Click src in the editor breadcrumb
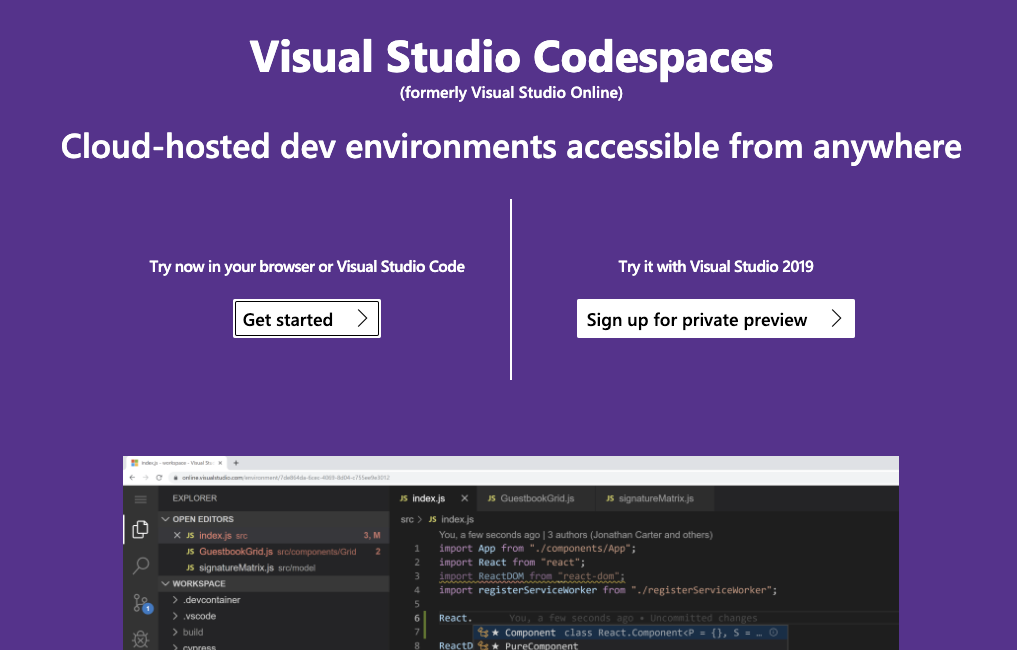 click(x=407, y=519)
